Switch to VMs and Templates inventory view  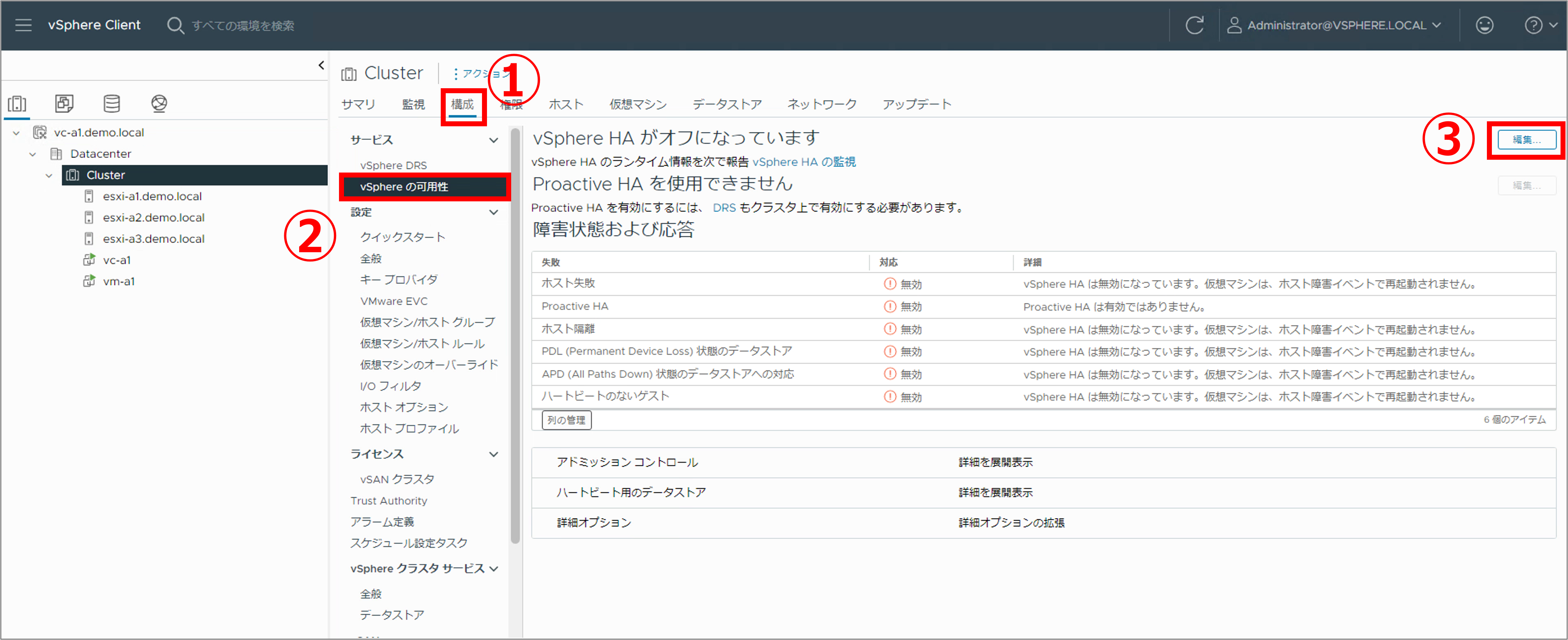tap(64, 104)
